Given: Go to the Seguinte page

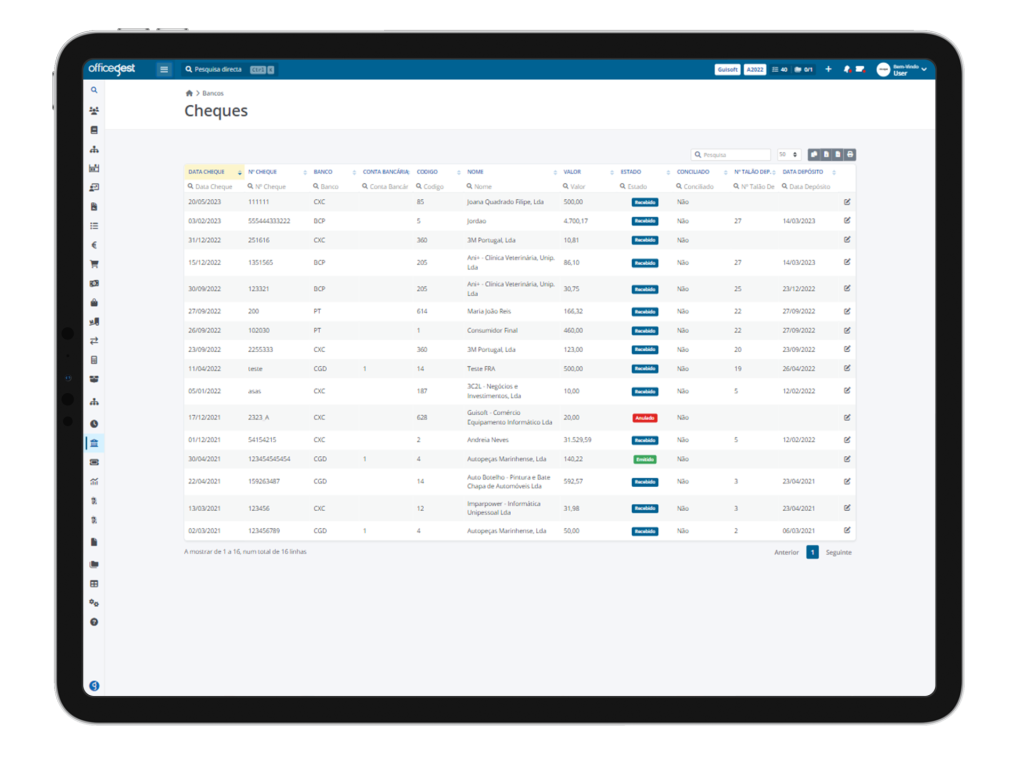Looking at the screenshot, I should pyautogui.click(x=839, y=553).
